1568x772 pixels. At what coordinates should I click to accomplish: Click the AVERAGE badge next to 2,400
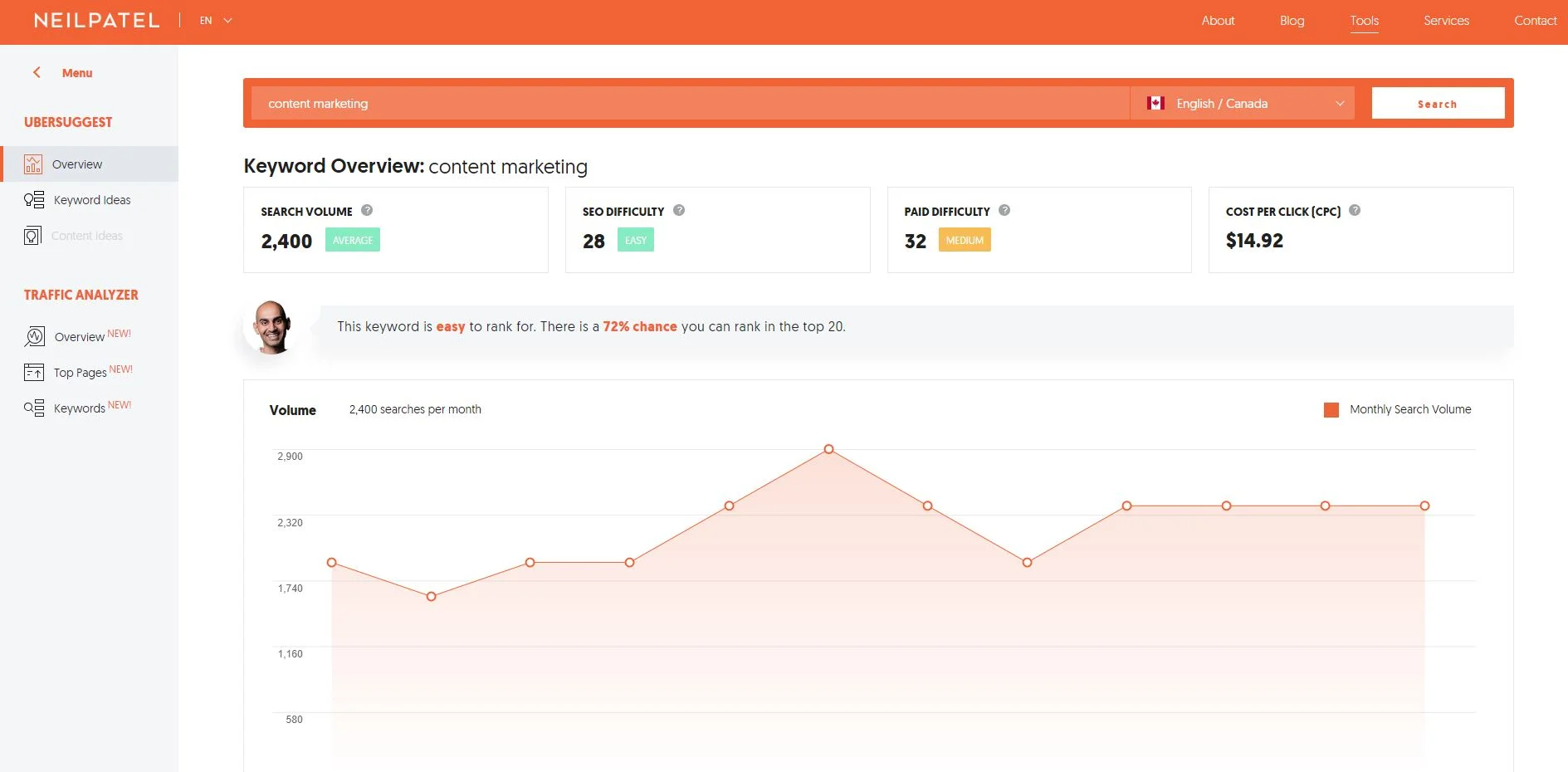(x=353, y=240)
